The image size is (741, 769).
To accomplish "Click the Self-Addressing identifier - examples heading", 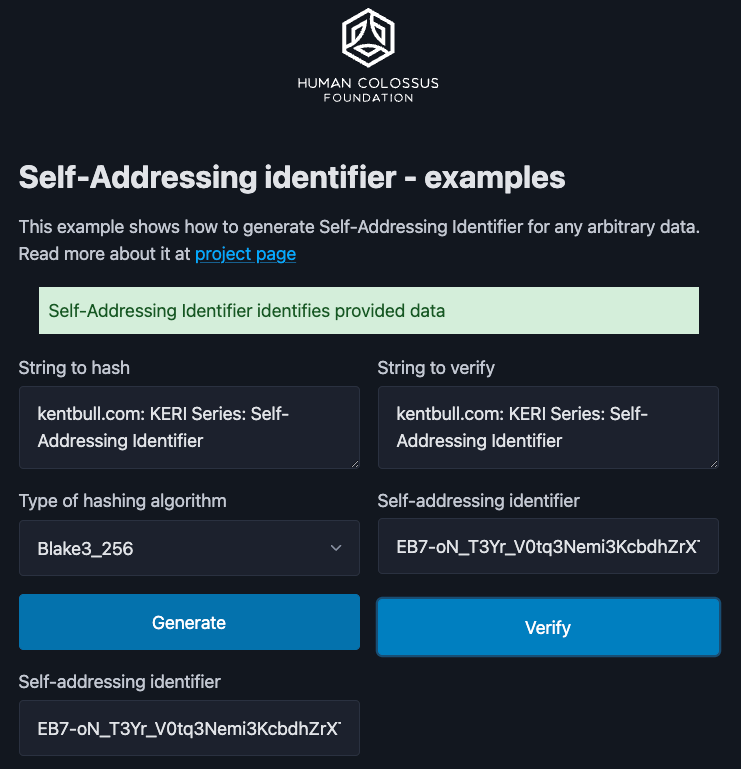I will point(292,178).
